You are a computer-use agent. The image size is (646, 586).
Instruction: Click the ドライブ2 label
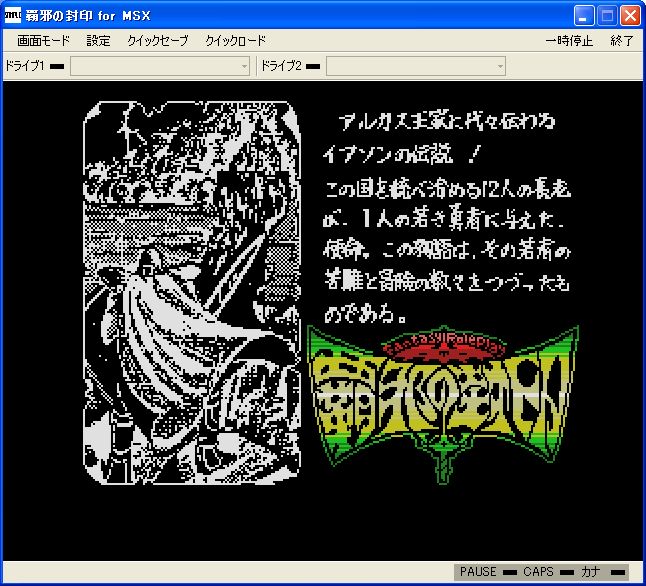tap(281, 66)
